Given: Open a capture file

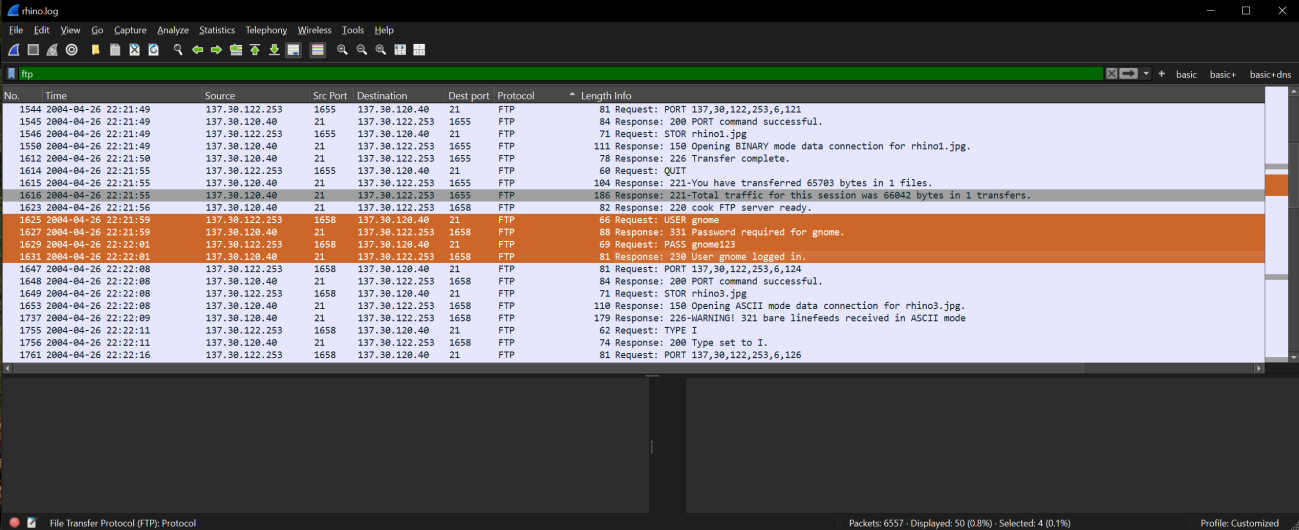Looking at the screenshot, I should [x=96, y=49].
